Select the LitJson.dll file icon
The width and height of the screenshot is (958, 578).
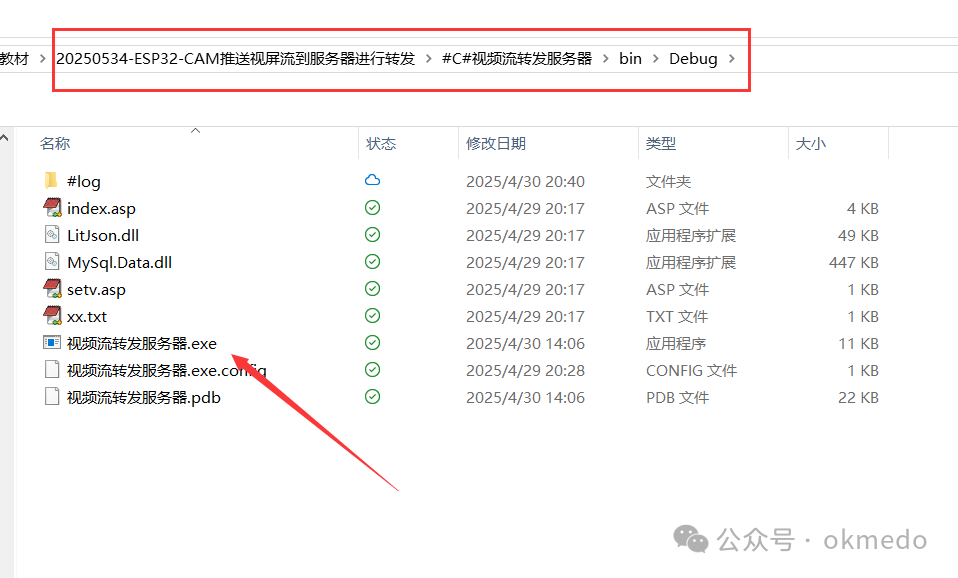(x=52, y=235)
